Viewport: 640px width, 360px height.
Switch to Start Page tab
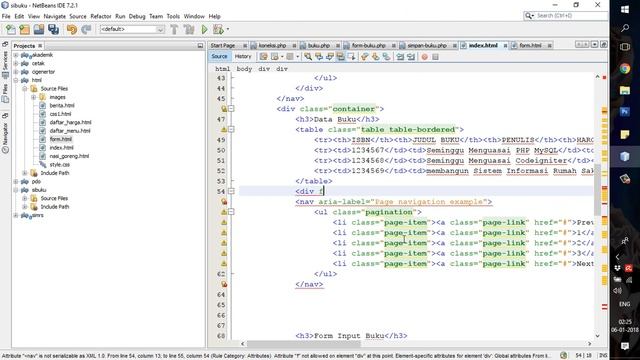[223, 45]
